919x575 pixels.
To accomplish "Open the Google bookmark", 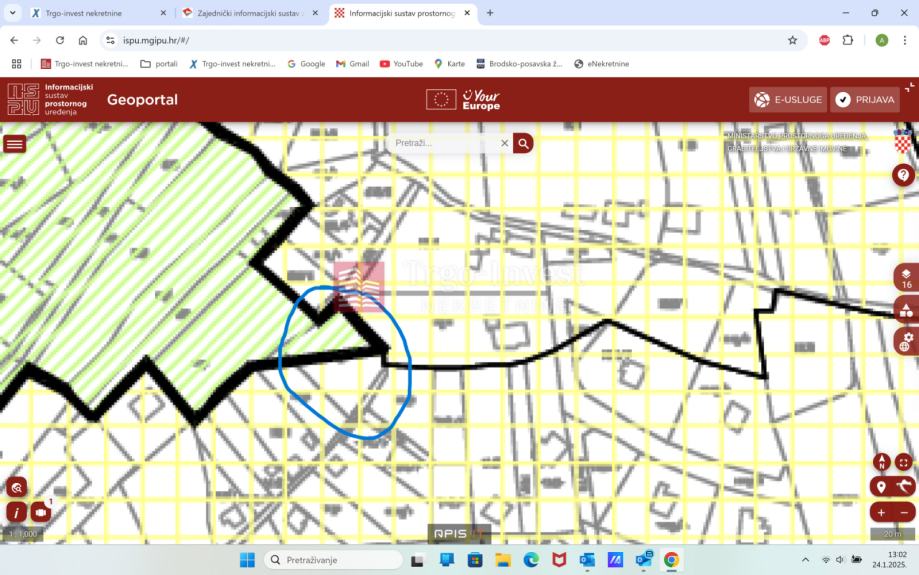I will (306, 64).
